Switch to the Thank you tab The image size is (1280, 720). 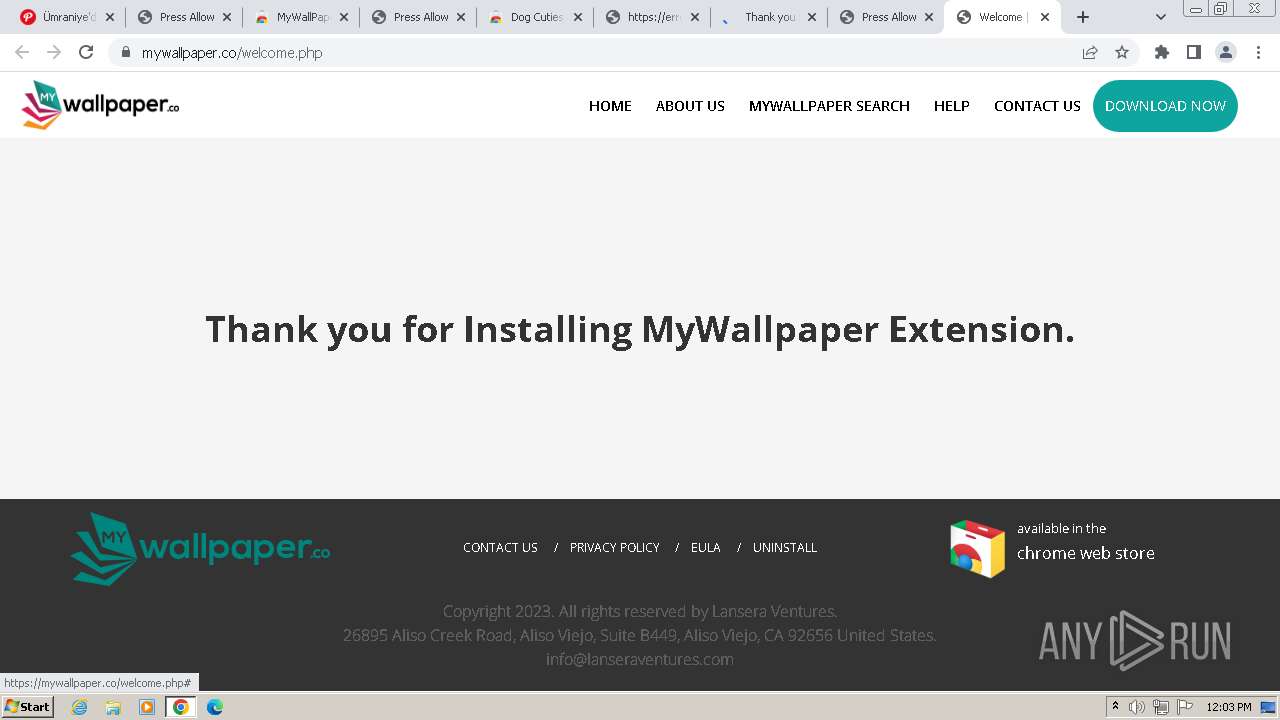pyautogui.click(x=769, y=17)
